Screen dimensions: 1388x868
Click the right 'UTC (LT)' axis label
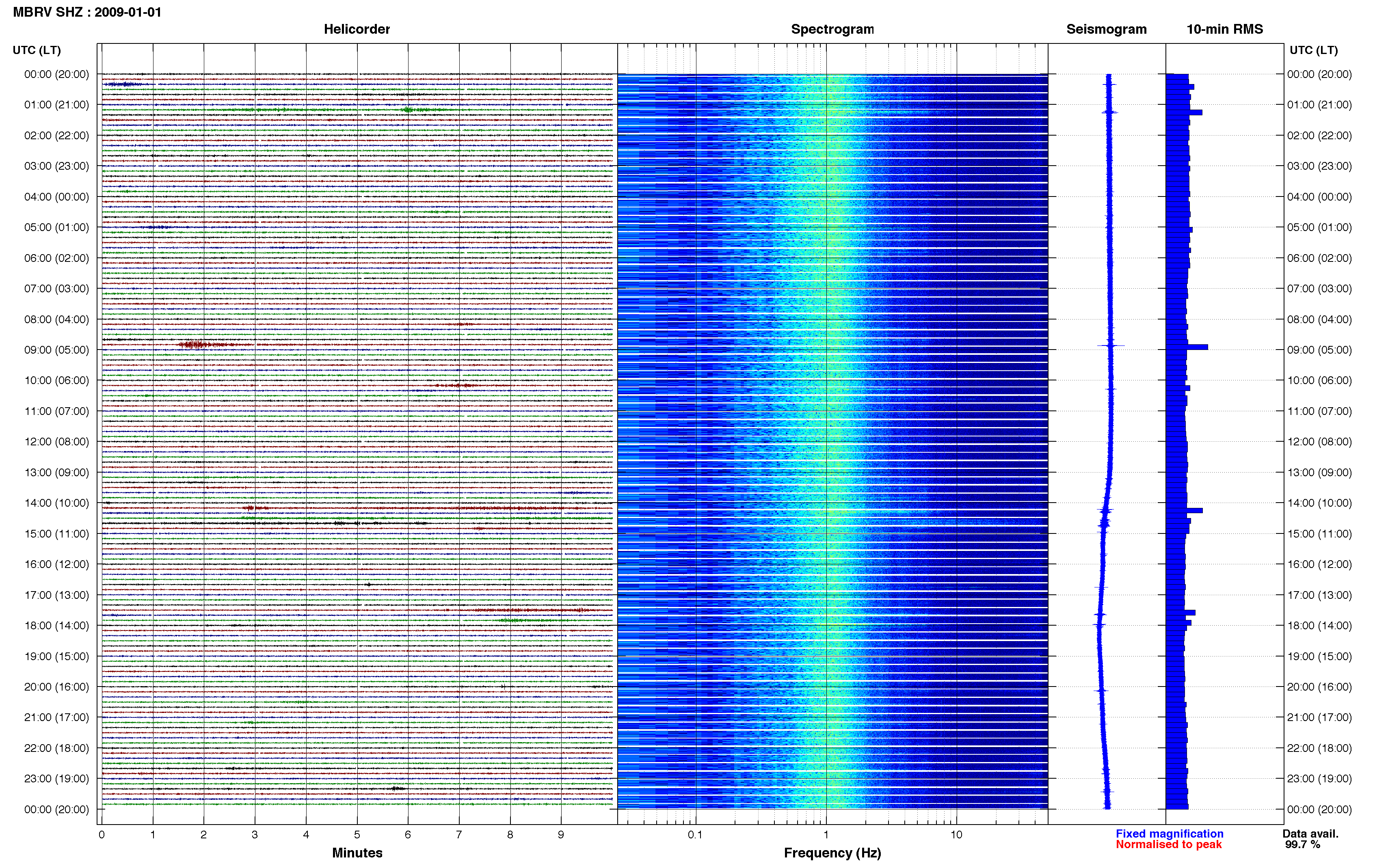point(1313,50)
